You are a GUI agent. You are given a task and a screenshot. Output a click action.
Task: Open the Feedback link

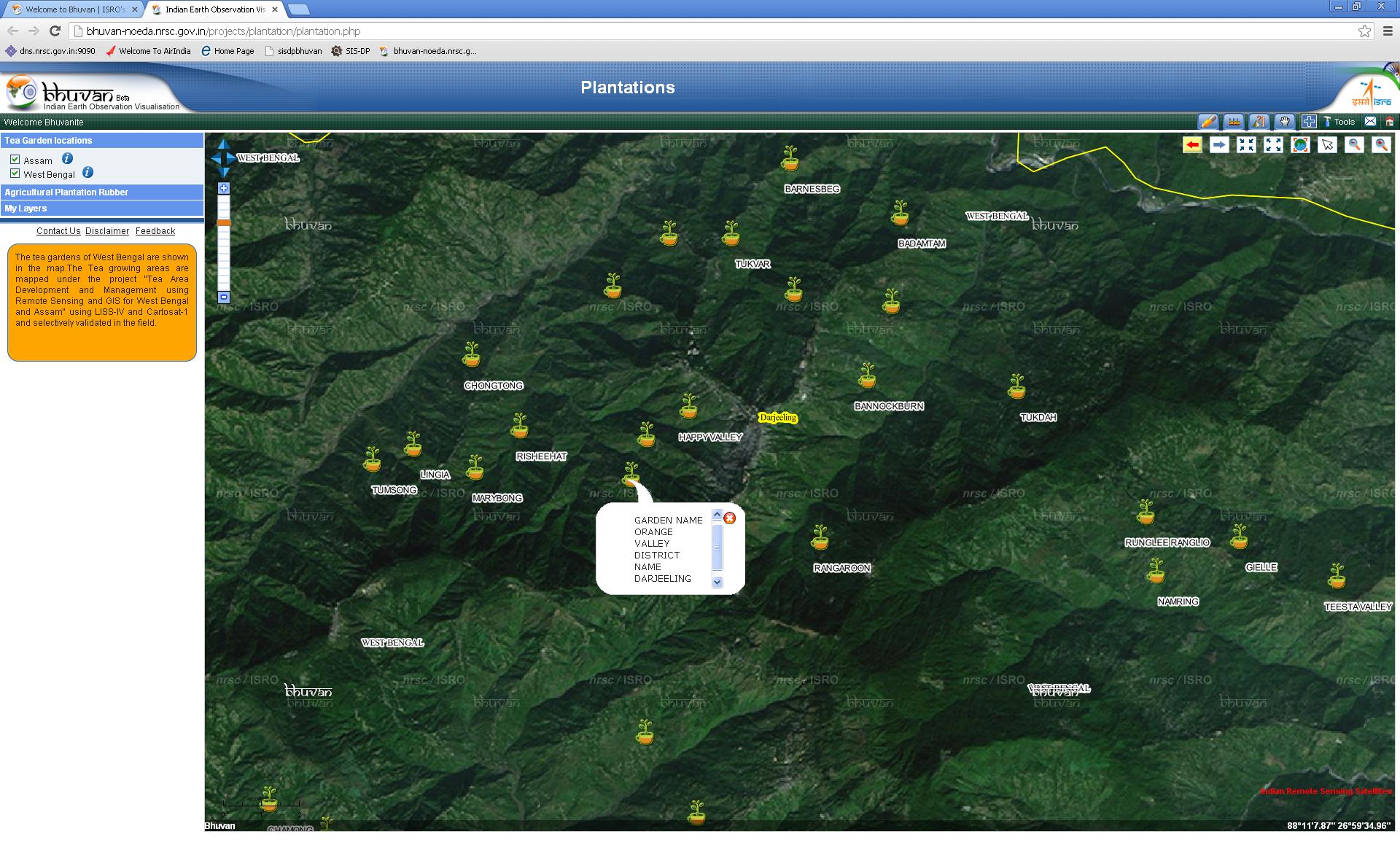pyautogui.click(x=155, y=231)
